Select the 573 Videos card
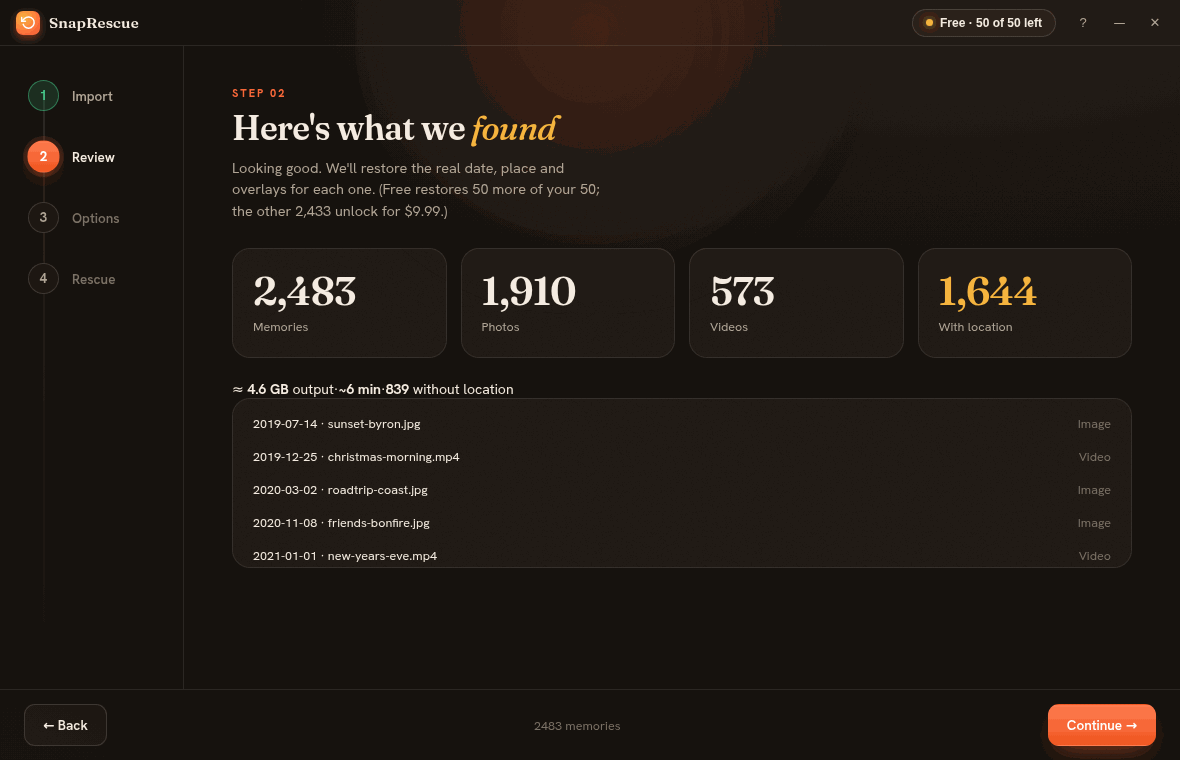The image size is (1180, 760). coord(796,302)
